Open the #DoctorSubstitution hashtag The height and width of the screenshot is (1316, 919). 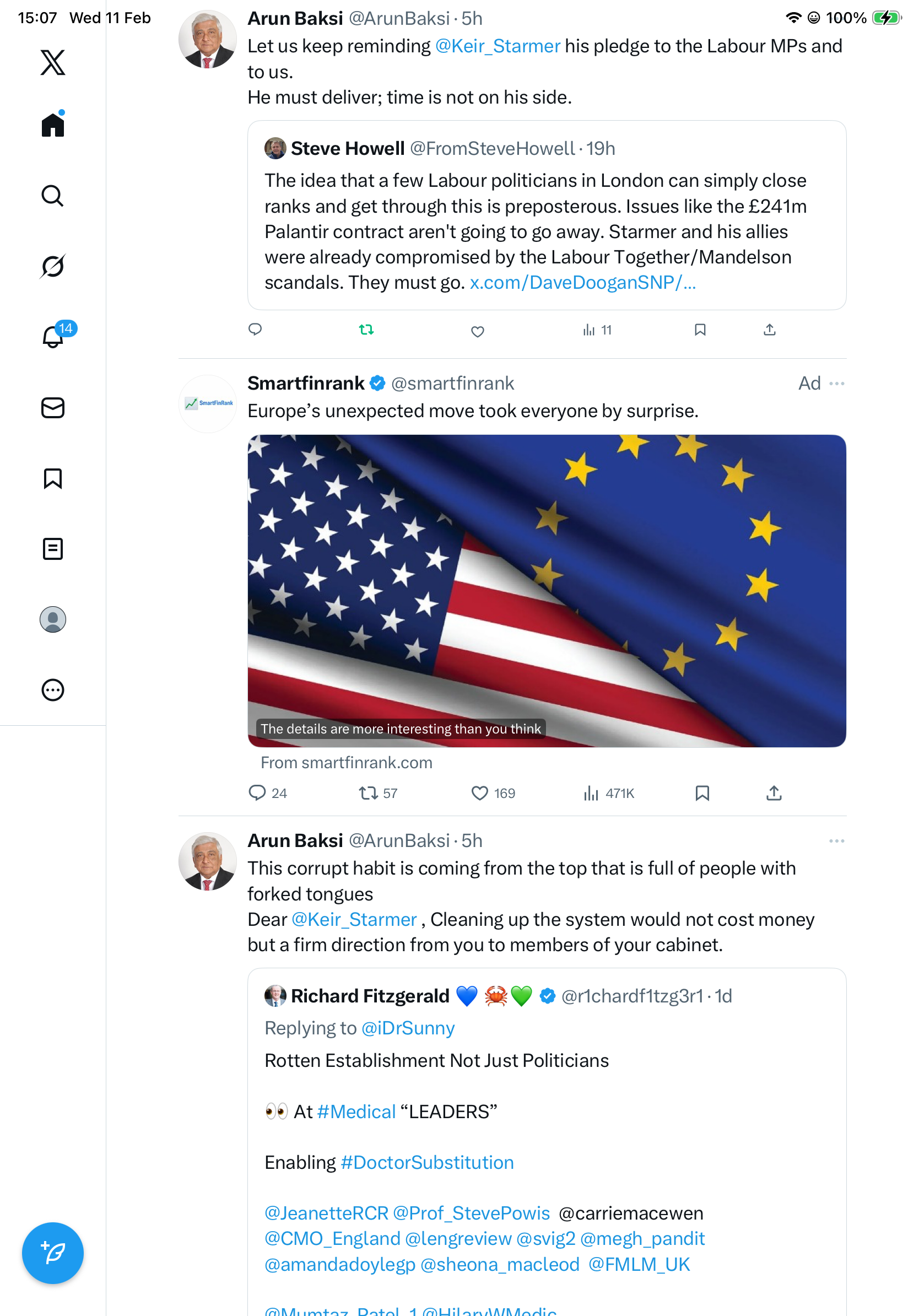[427, 1162]
